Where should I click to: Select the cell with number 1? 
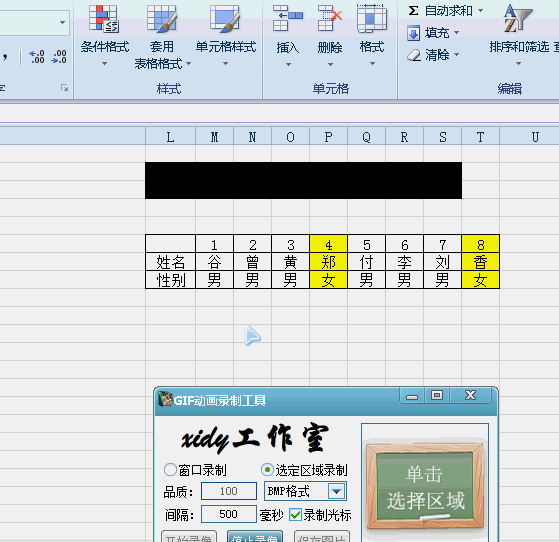point(214,244)
